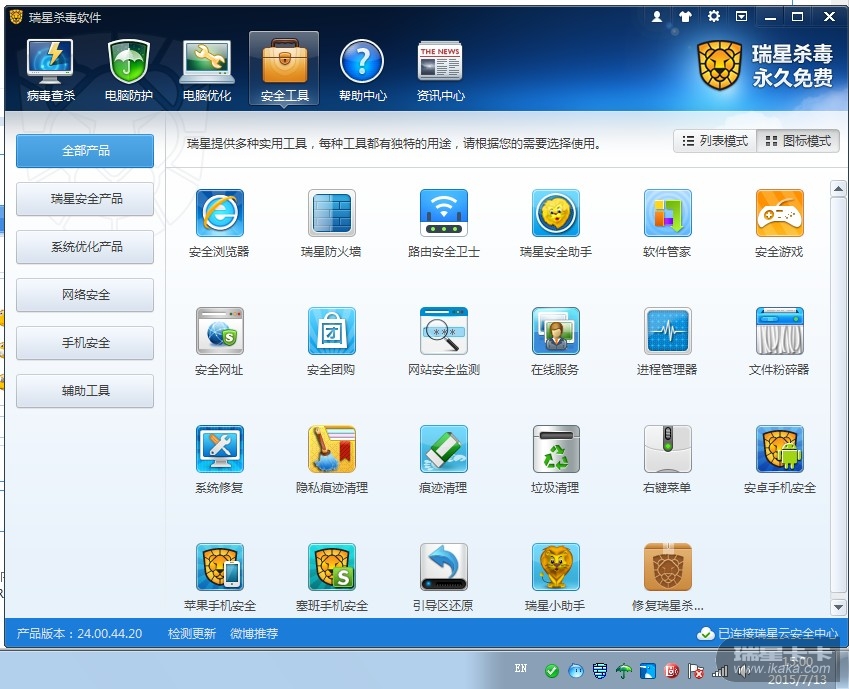Open 安卓手机安全 tool
Screen dimensions: 849x689
[779, 450]
